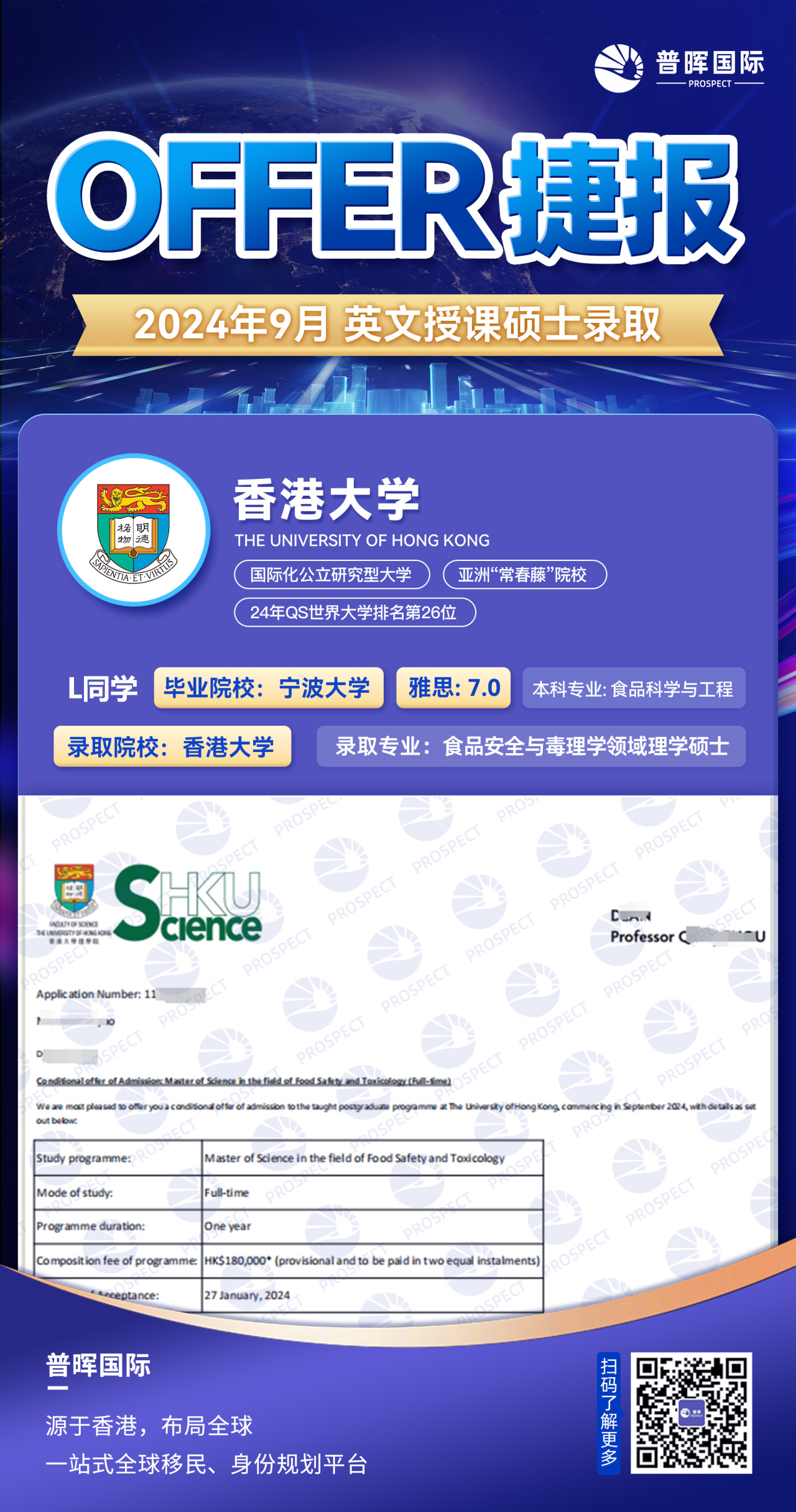
Task: Click the HKU Science logo on the letter
Action: (188, 902)
